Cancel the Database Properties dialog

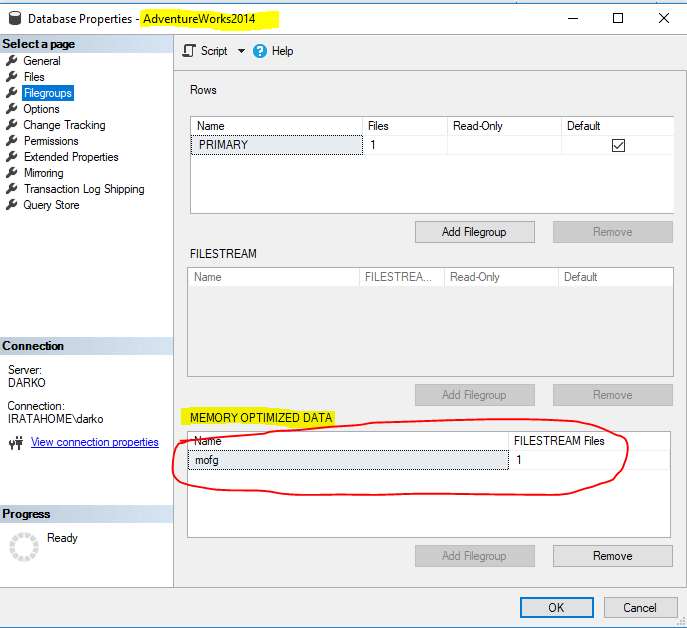(640, 607)
